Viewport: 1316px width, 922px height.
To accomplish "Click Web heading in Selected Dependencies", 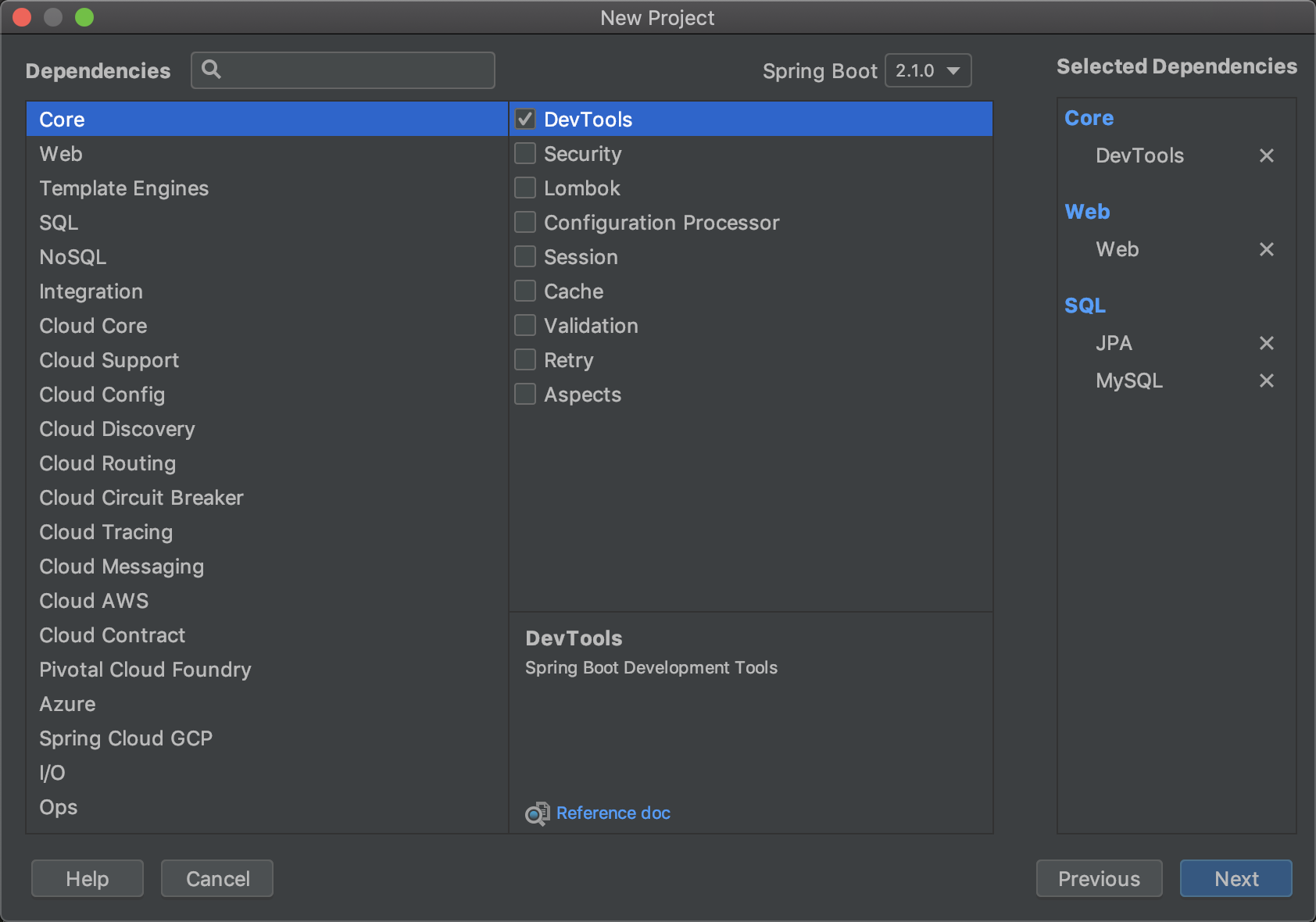I will pos(1087,212).
